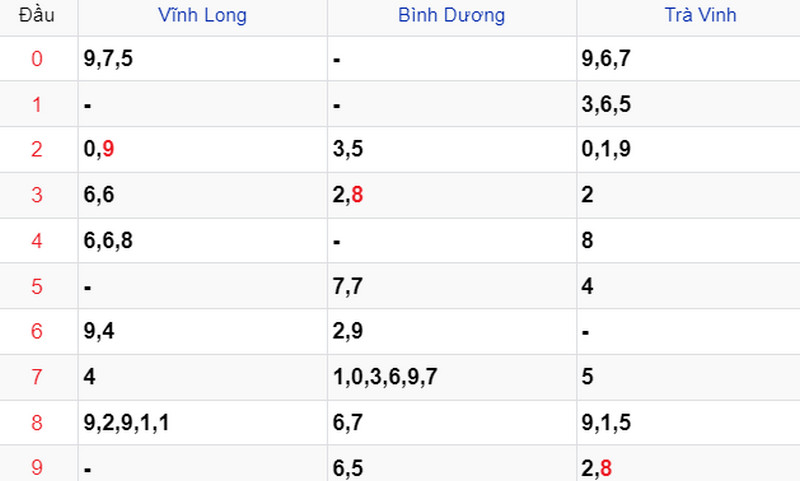Select row head number 0
Screen dimensions: 800x481
pos(37,59)
